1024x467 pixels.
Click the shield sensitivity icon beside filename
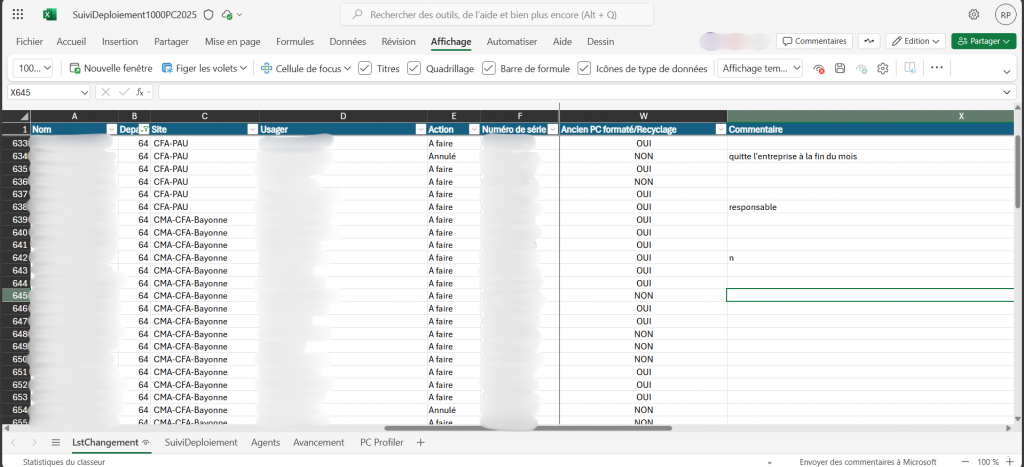point(208,14)
